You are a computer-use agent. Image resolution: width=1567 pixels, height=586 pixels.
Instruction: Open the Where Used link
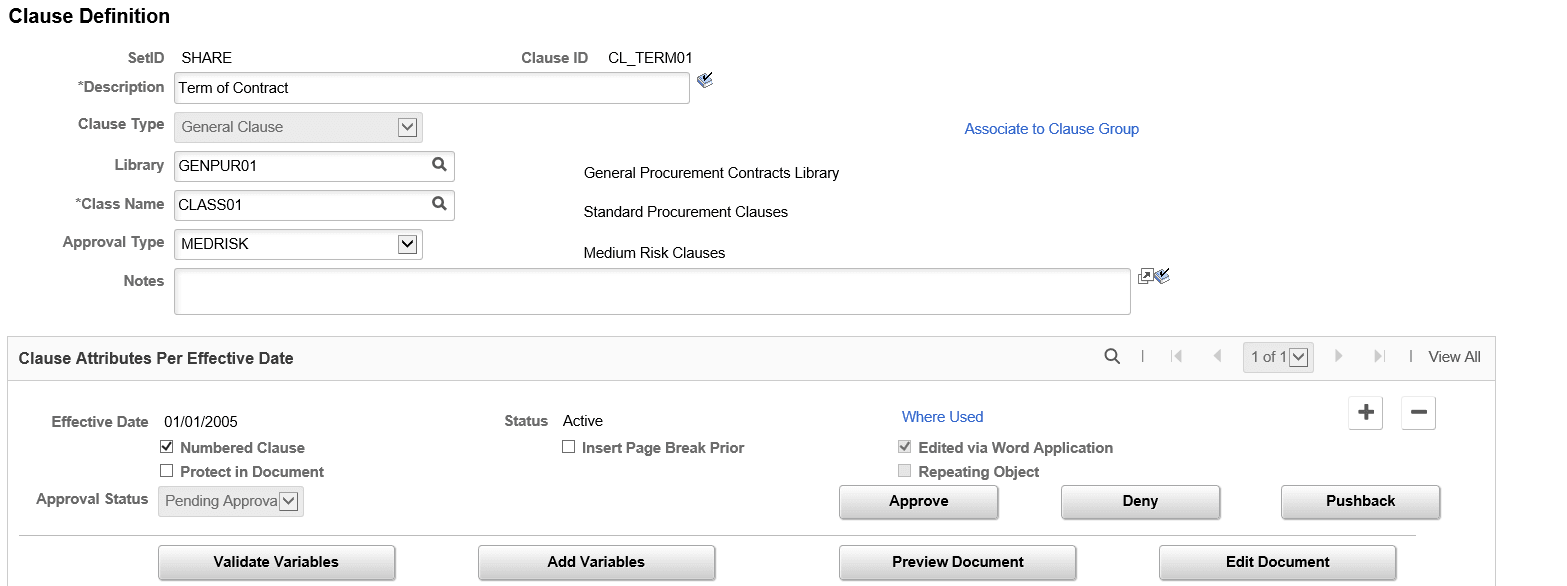tap(942, 417)
